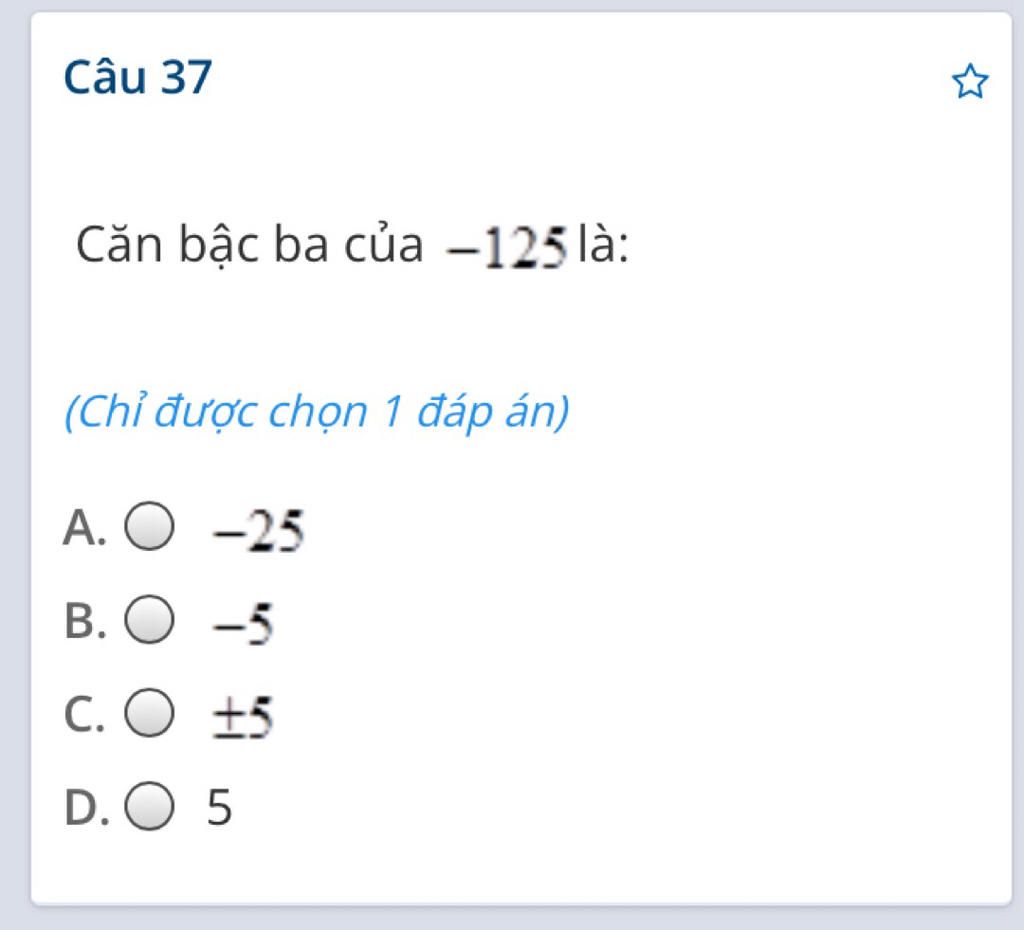This screenshot has height=930, width=1024.
Task: Click the letter label "D."
Action: tap(86, 807)
